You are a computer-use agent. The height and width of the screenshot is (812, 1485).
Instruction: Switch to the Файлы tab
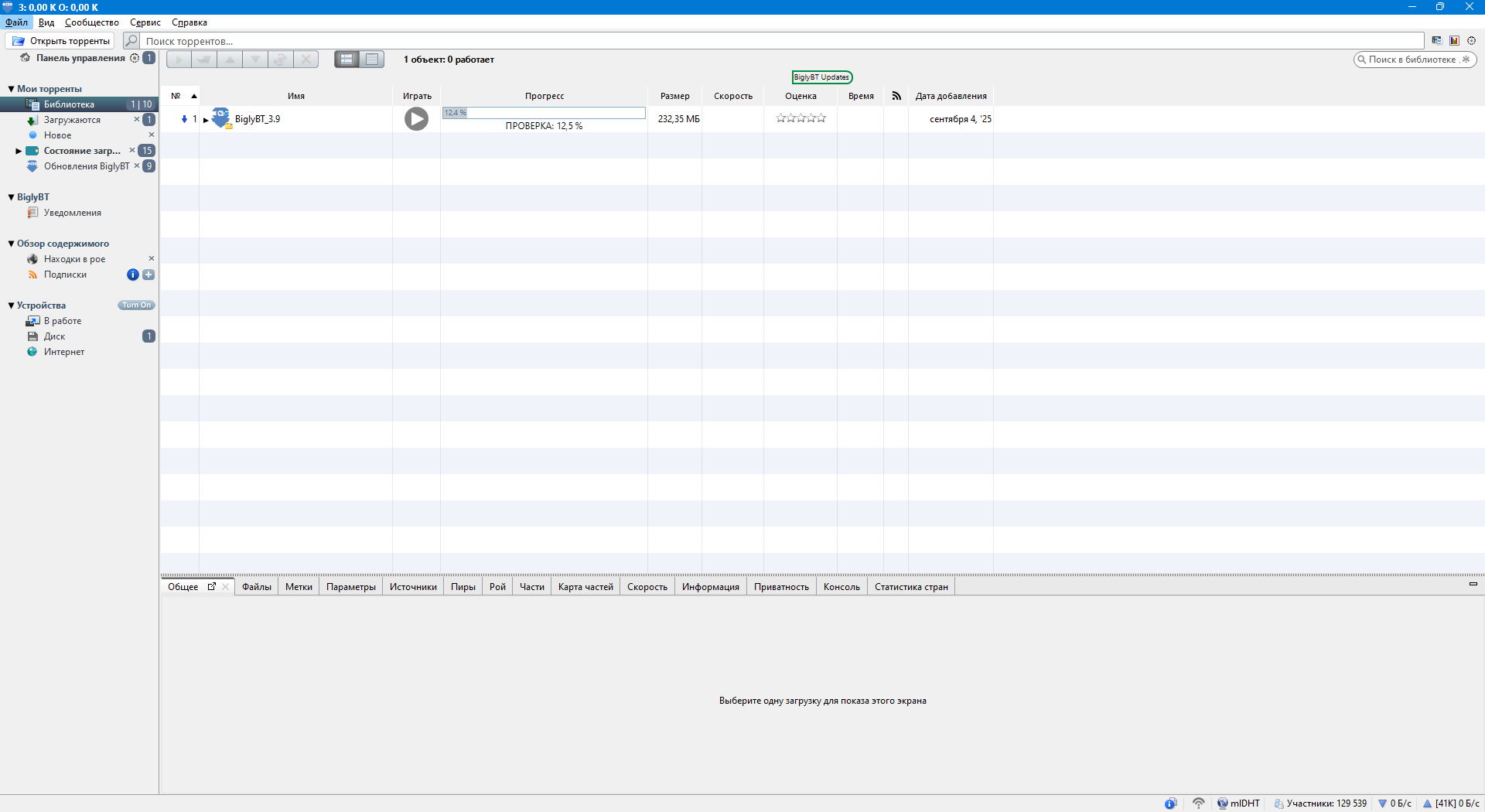[257, 587]
